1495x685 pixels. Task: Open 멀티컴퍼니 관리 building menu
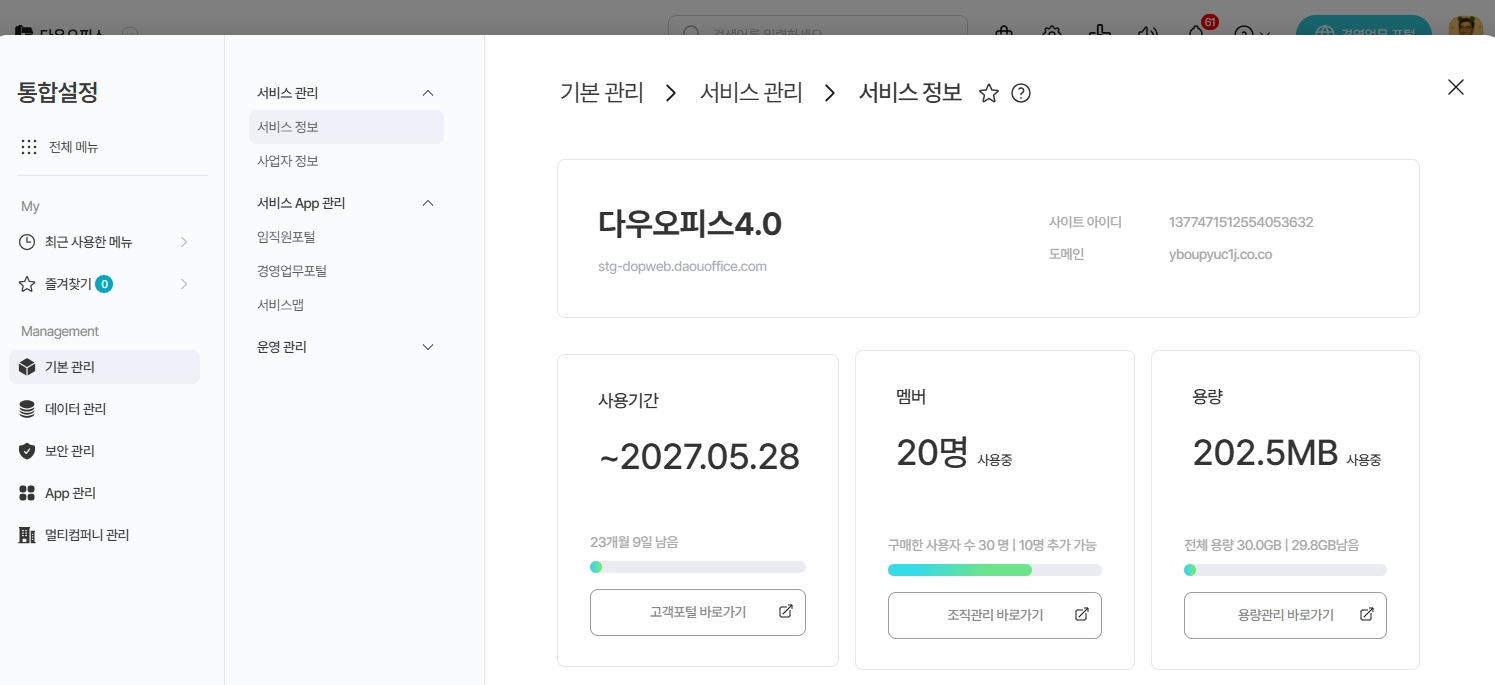(x=87, y=535)
